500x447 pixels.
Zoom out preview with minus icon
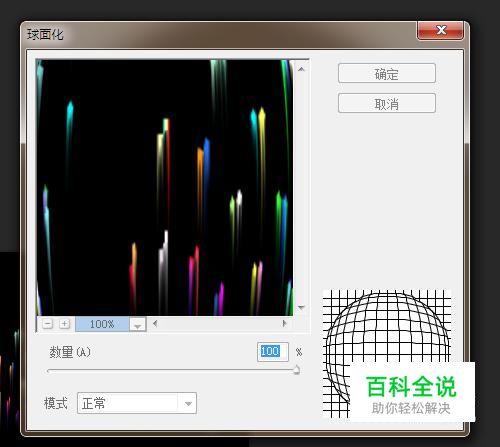(48, 324)
